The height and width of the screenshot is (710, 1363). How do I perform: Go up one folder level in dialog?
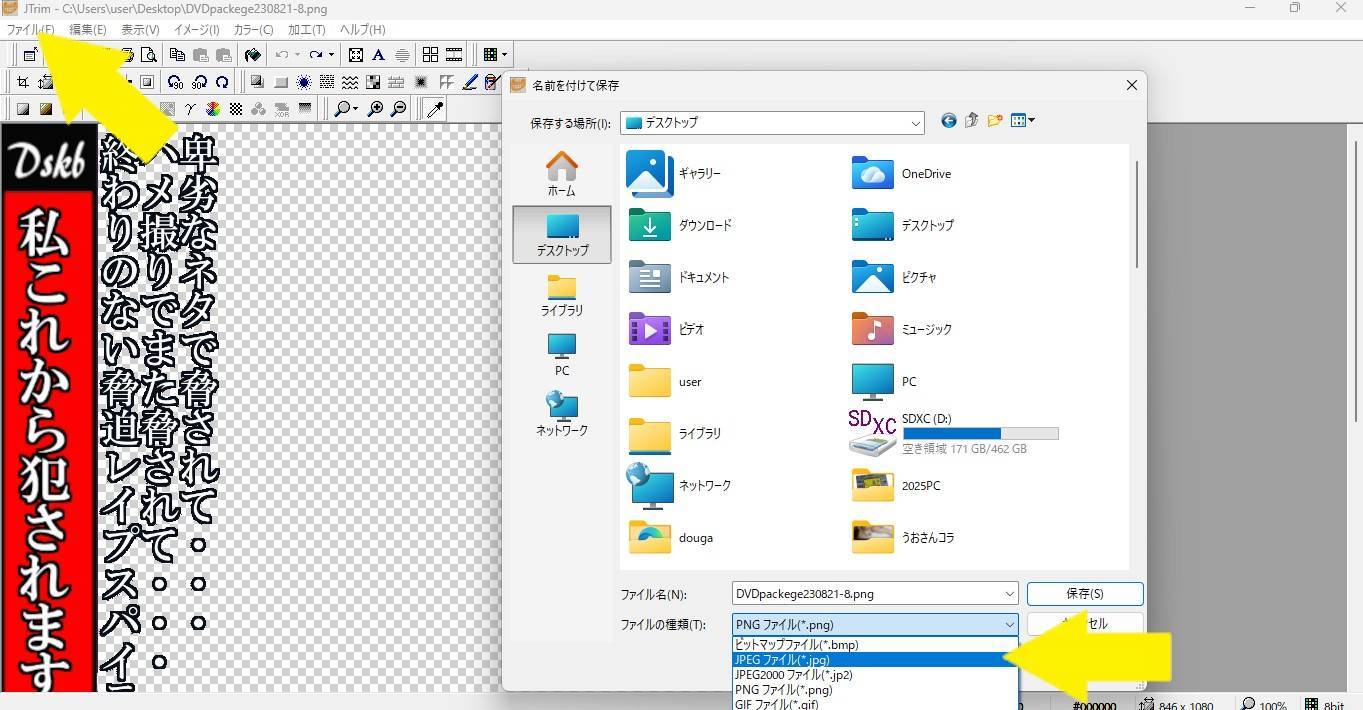click(x=971, y=121)
